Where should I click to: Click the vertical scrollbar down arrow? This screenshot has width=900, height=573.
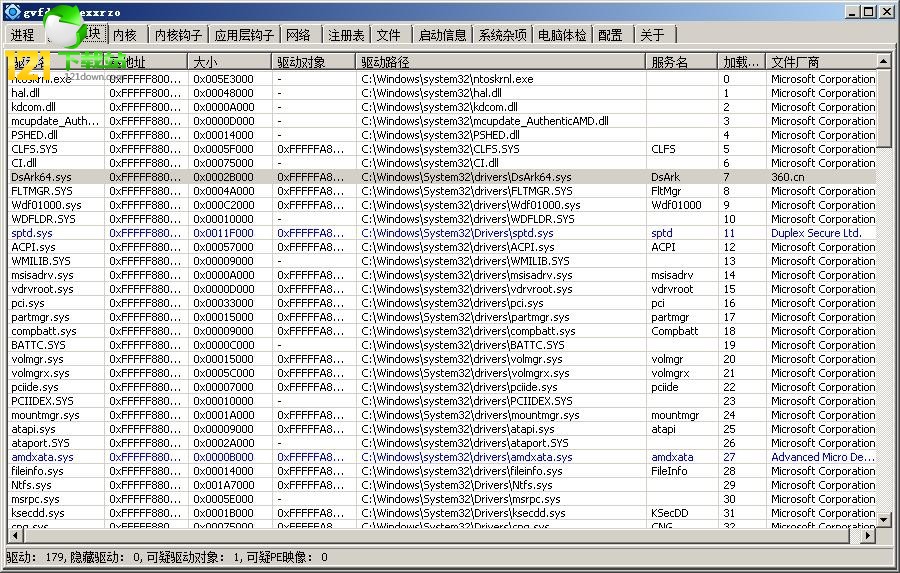tap(884, 520)
